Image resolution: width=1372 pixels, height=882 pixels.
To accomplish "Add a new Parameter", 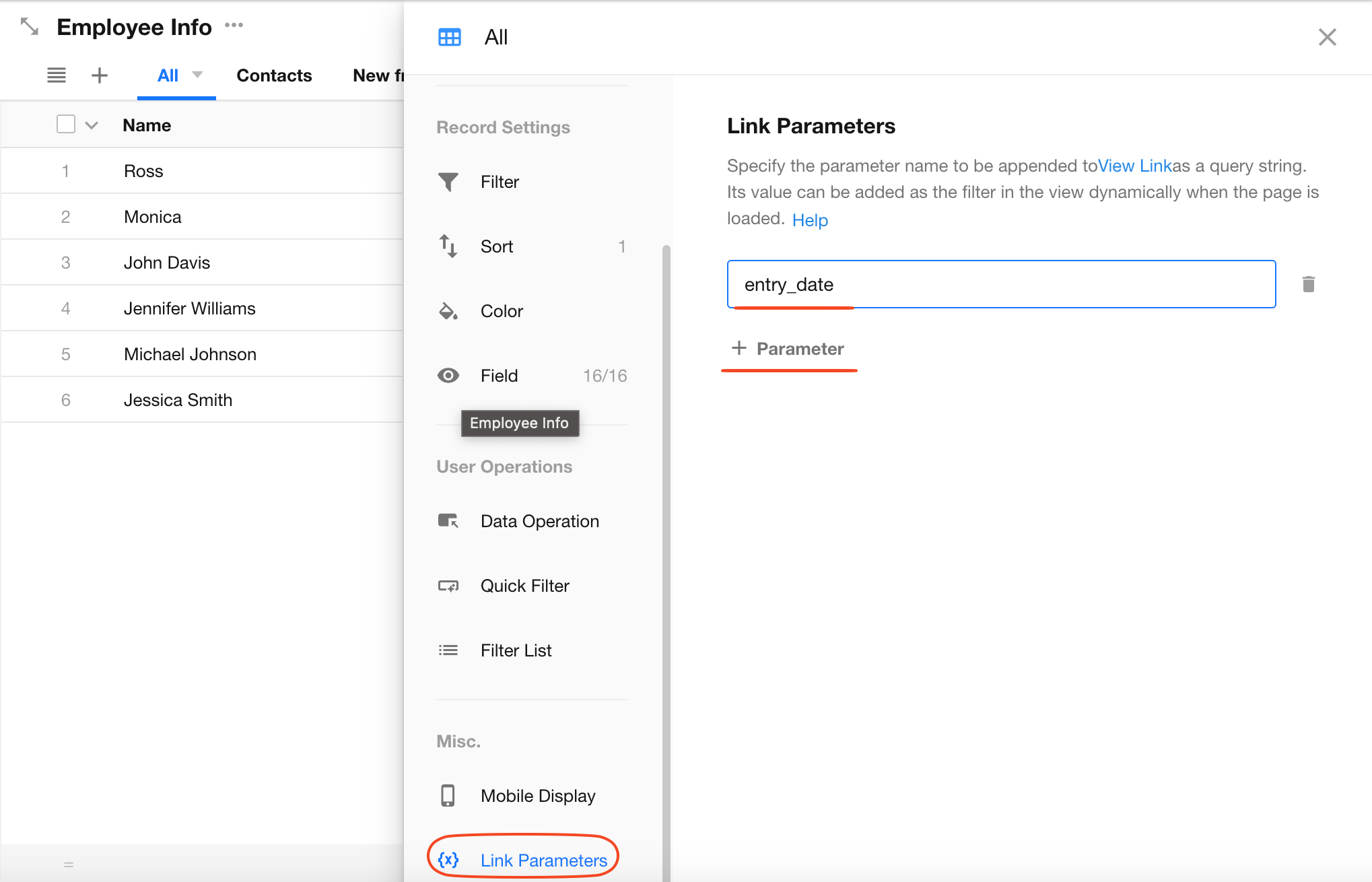I will point(788,349).
